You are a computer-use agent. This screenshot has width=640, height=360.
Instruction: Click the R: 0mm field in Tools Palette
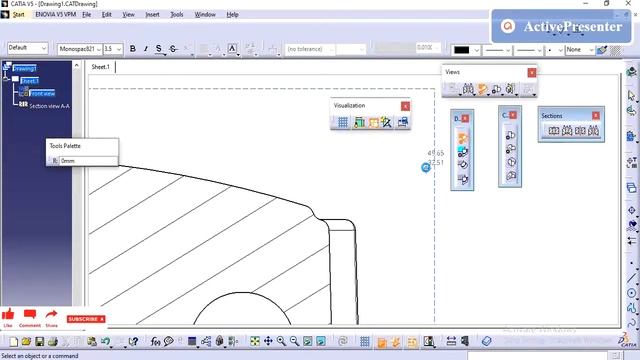tap(88, 161)
